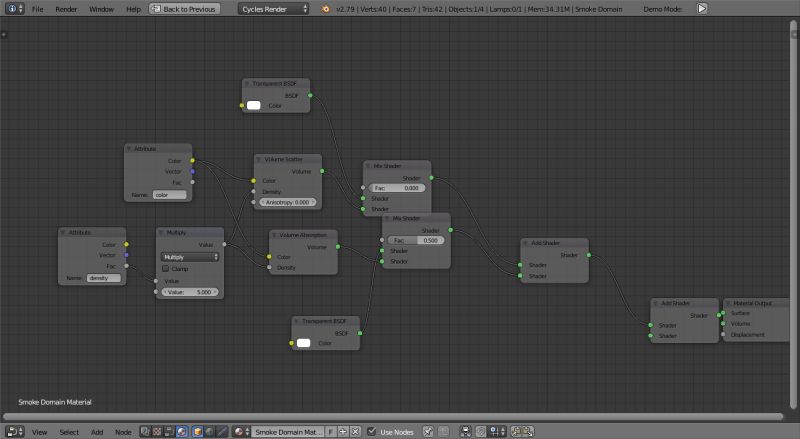Viewport: 800px width, 439px height.
Task: Open the Info editor type selector
Action: click(x=14, y=9)
